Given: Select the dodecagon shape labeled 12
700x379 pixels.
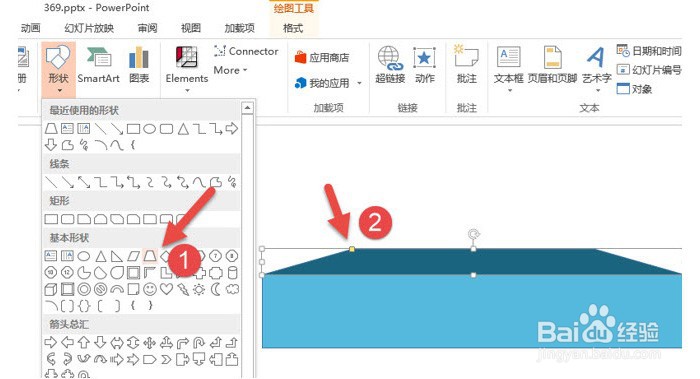Looking at the screenshot, I should coord(67,272).
